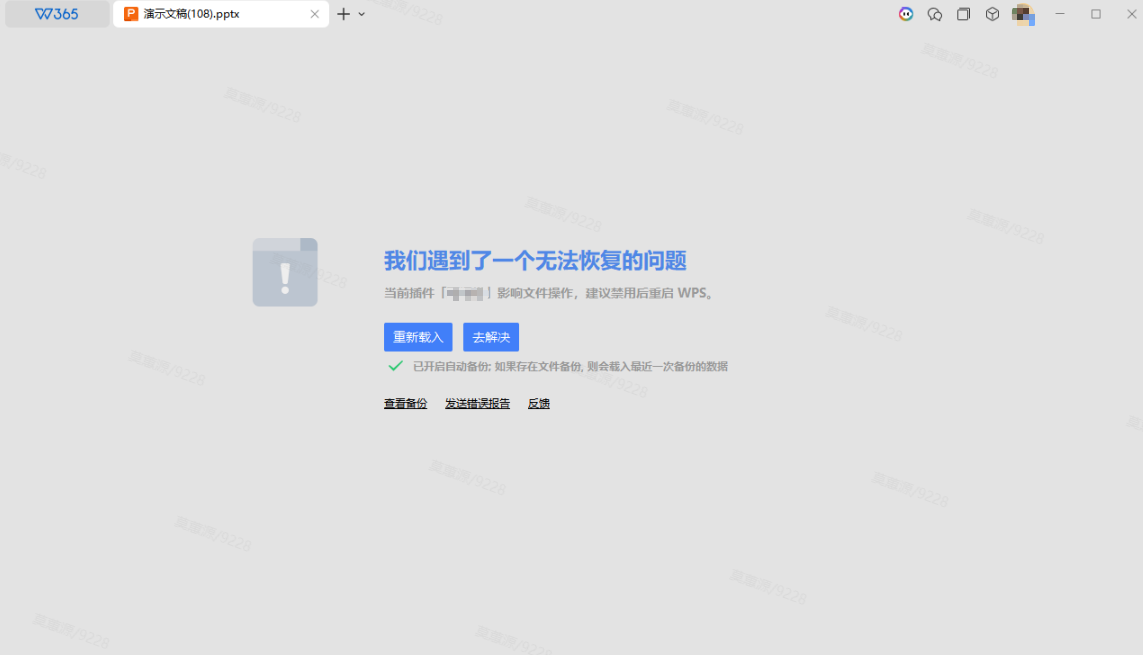Maximize the WPS window
1143x655 pixels.
click(x=1096, y=14)
